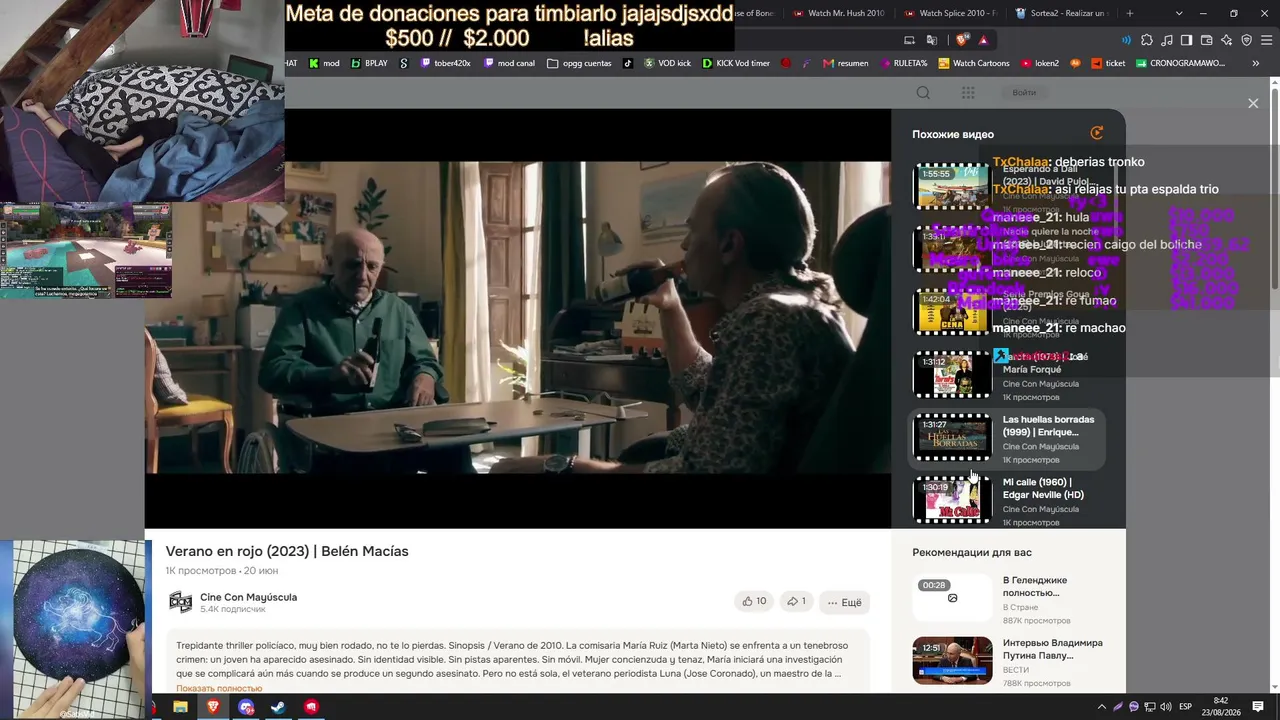Screen dimensions: 1280x720
Task: Open the mod bookmark
Action: pos(324,63)
